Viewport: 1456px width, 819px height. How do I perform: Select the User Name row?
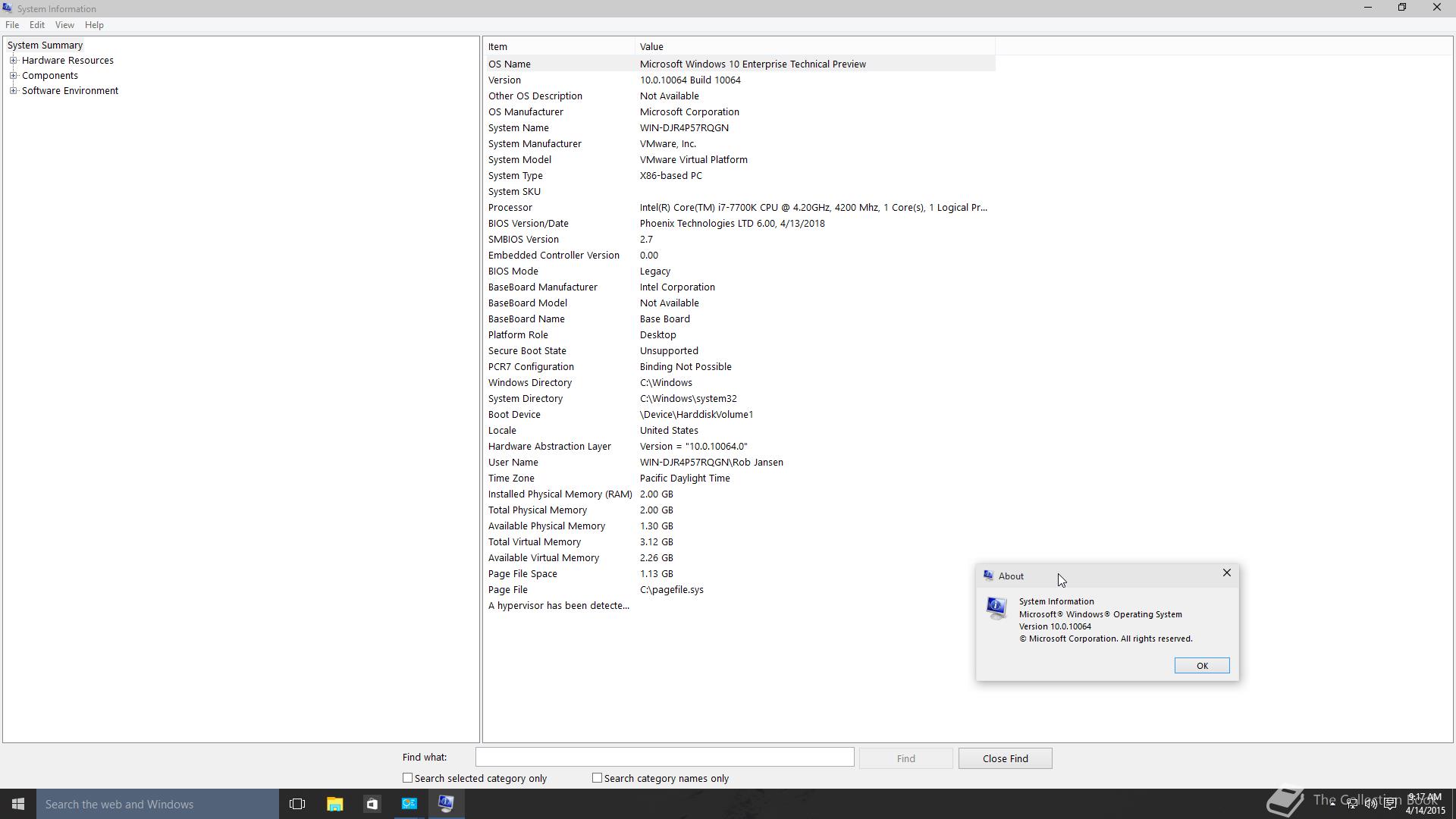pos(739,463)
